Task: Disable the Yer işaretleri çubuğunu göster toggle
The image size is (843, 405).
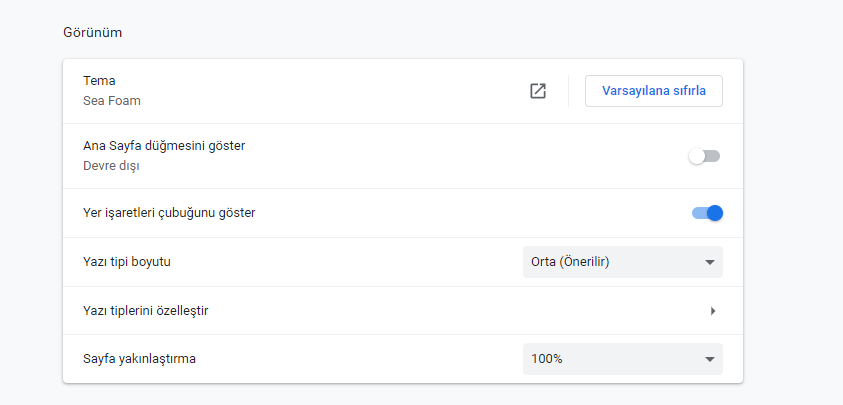Action: (x=707, y=213)
